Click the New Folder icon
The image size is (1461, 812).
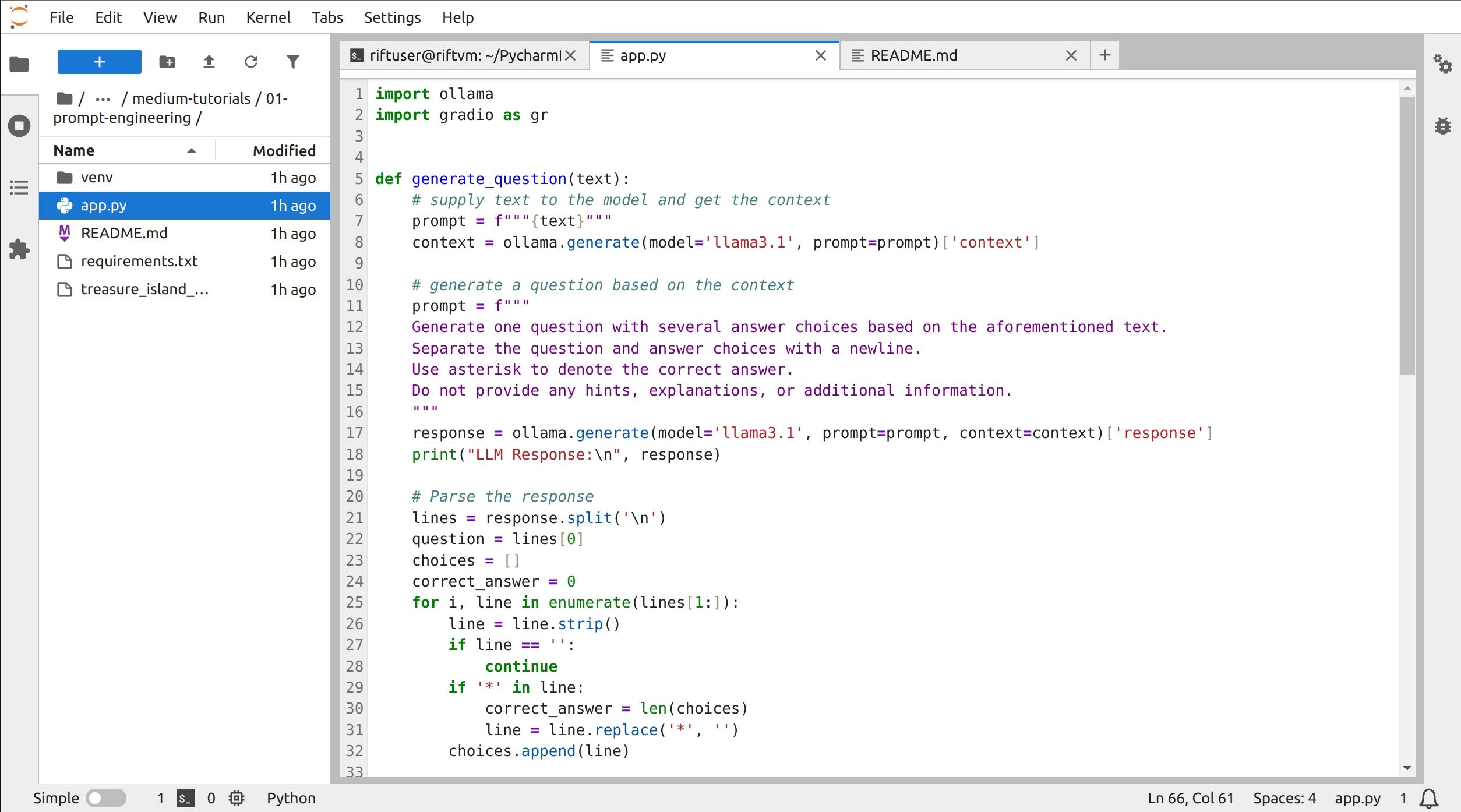tap(167, 62)
